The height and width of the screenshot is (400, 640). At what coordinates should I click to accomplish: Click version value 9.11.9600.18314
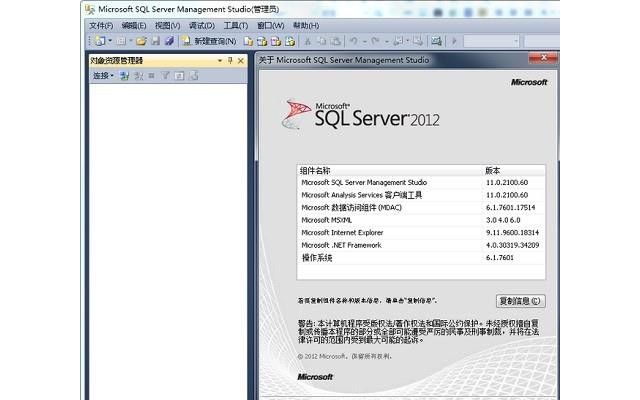(x=512, y=233)
